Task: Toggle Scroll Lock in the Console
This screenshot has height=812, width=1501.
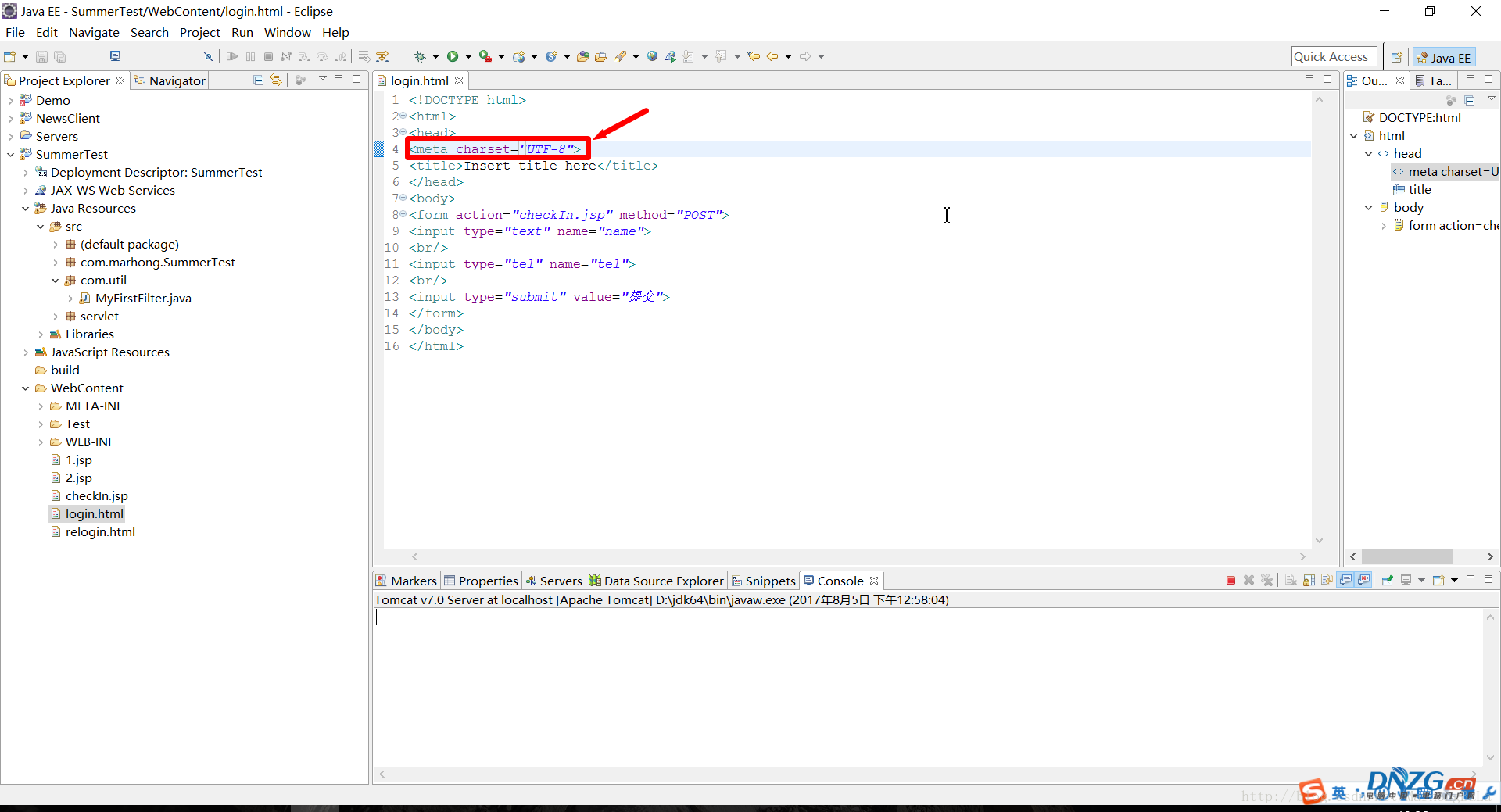Action: (x=1309, y=581)
